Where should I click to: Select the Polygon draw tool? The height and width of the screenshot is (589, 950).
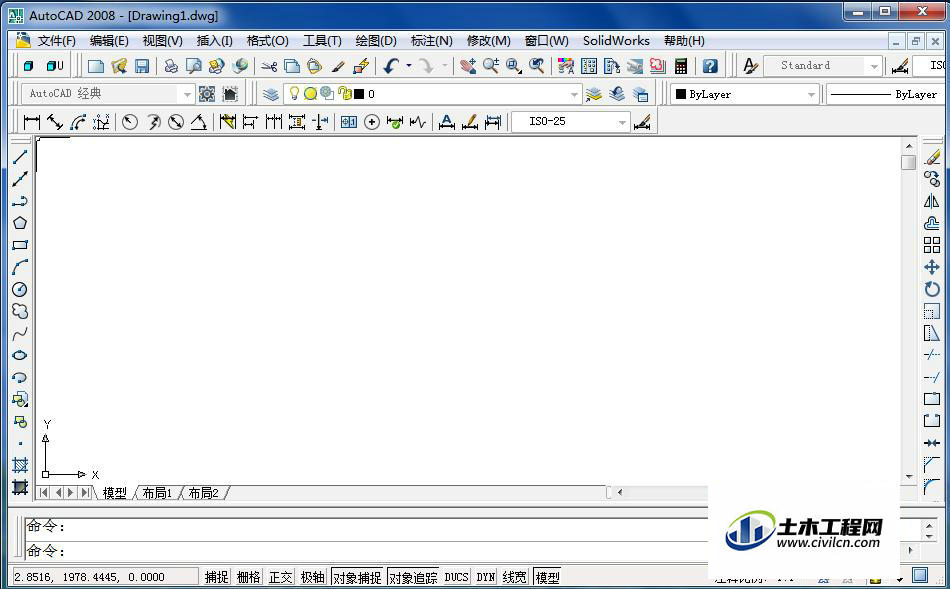click(20, 223)
